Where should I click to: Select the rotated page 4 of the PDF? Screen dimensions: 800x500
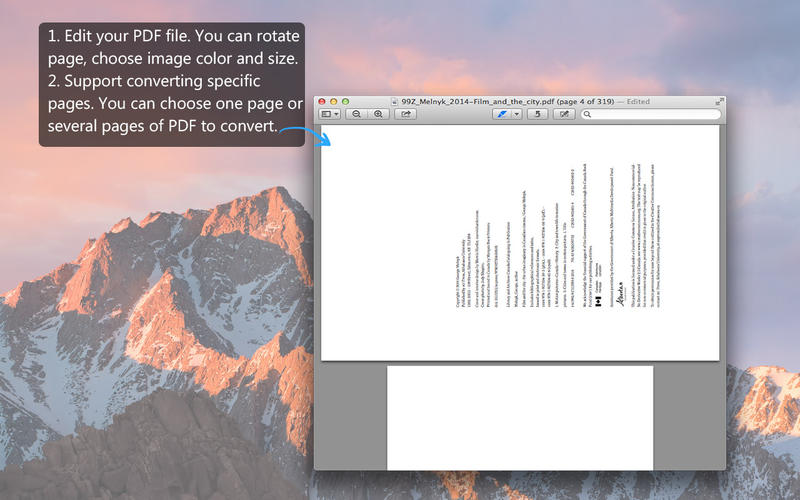click(520, 243)
